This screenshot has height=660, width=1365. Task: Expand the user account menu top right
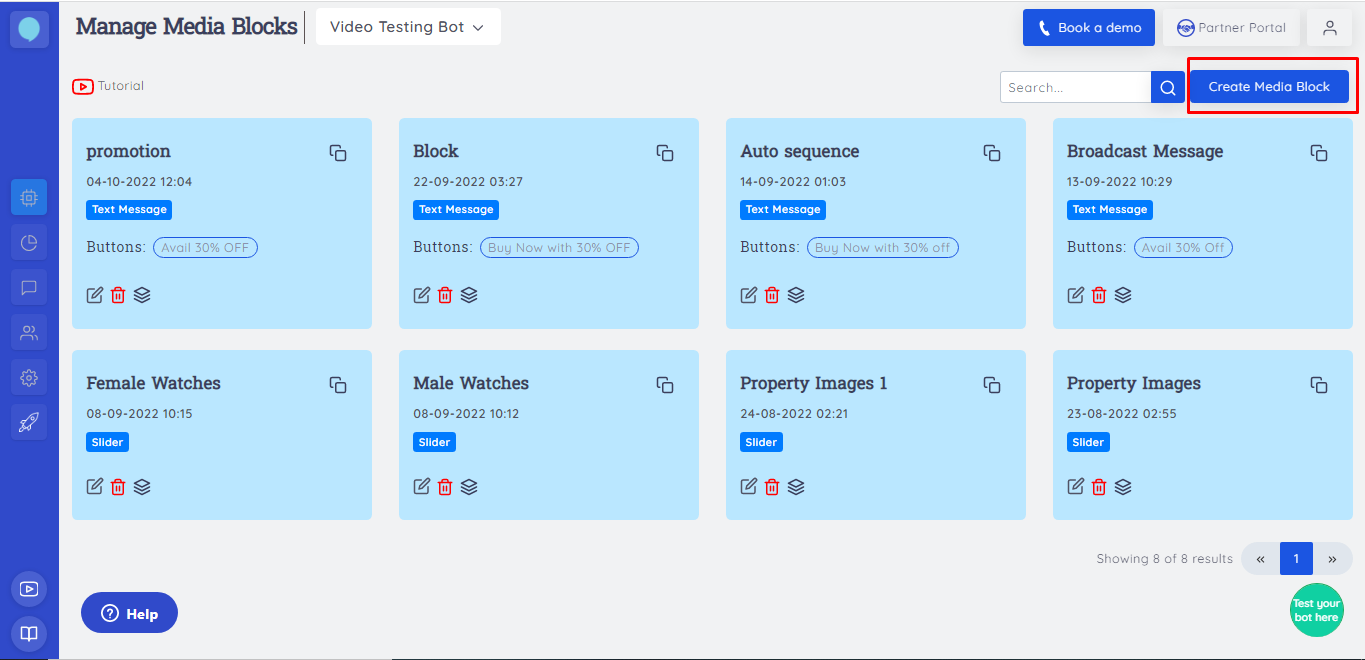pyautogui.click(x=1329, y=27)
